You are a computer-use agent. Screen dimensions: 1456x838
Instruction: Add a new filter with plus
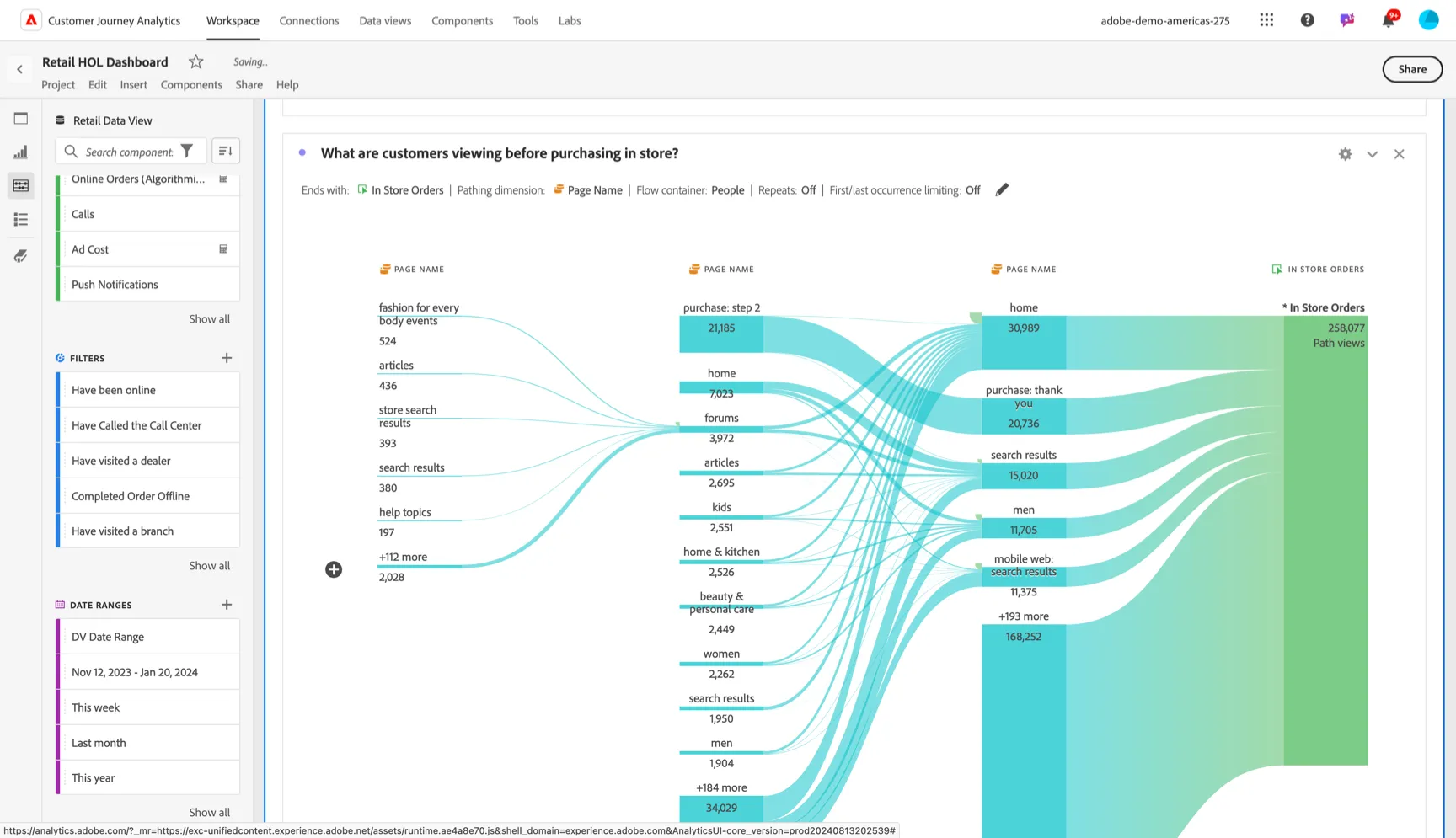(227, 358)
